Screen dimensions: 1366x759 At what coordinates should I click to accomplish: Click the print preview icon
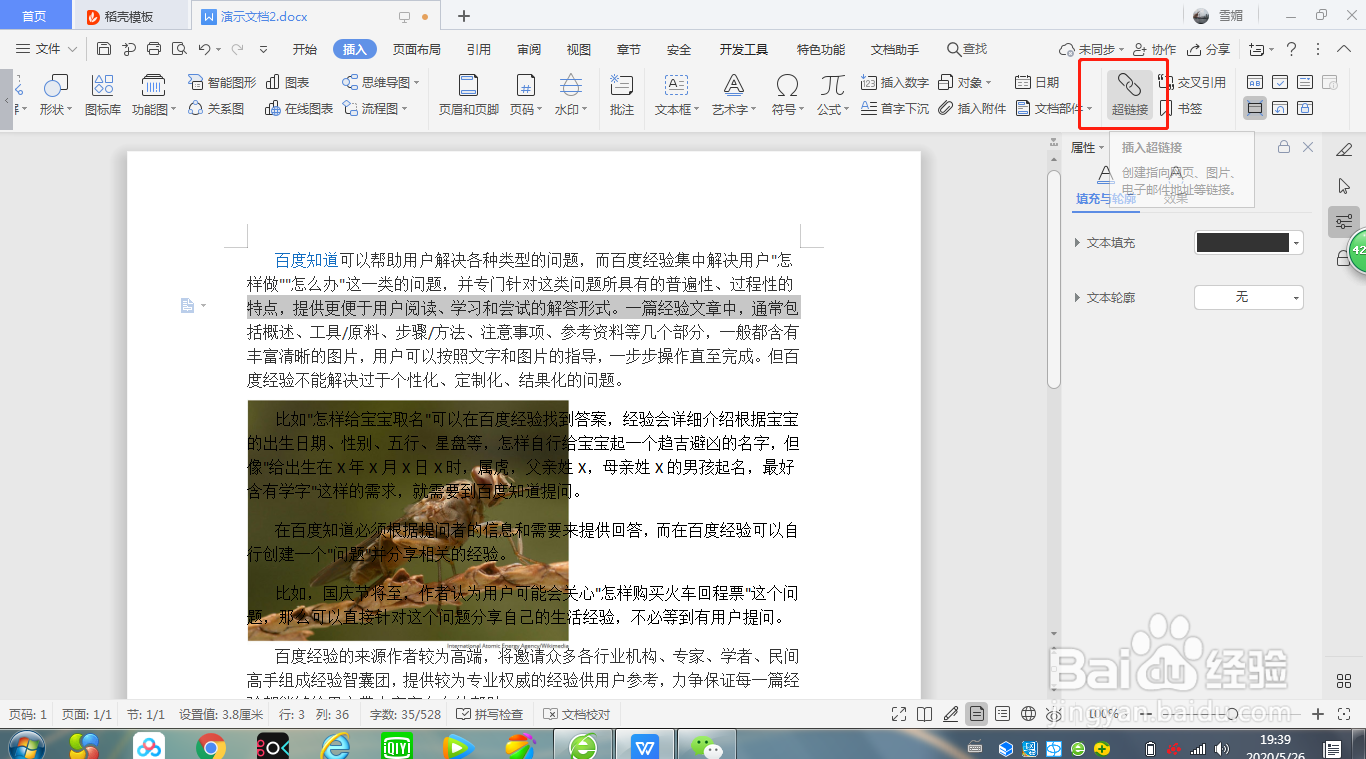pyautogui.click(x=179, y=49)
